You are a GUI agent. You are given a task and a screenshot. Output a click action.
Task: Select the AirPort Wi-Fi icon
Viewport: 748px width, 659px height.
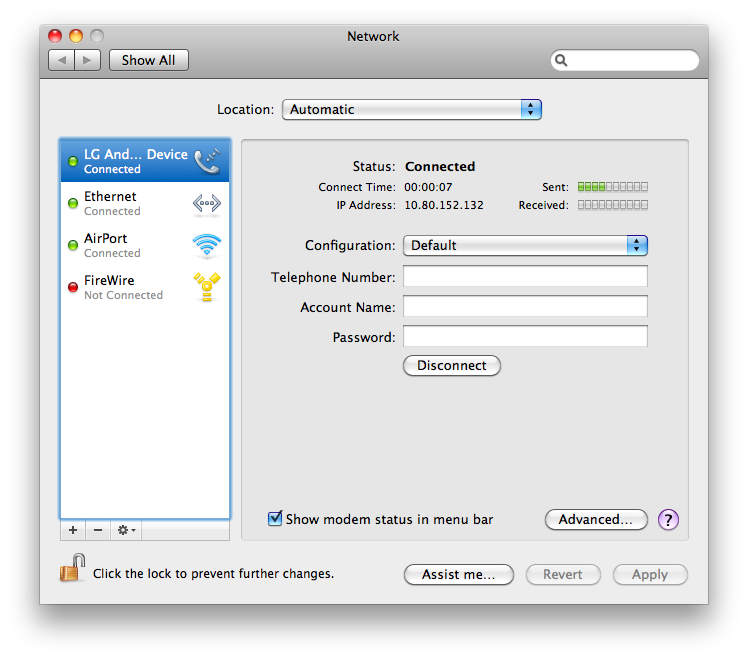pos(207,245)
